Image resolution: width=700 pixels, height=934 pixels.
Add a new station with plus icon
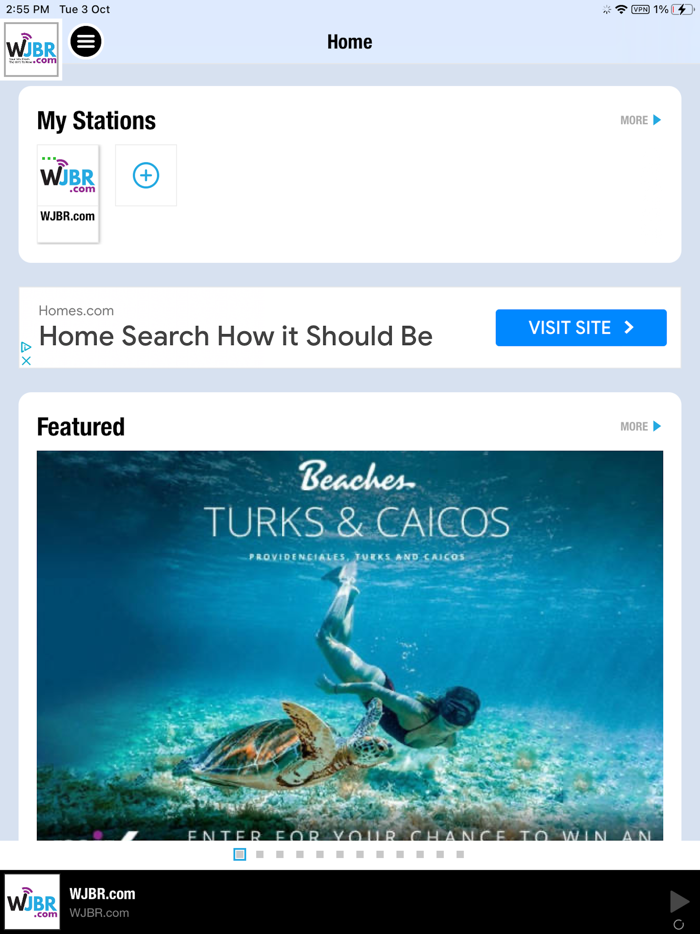point(146,176)
